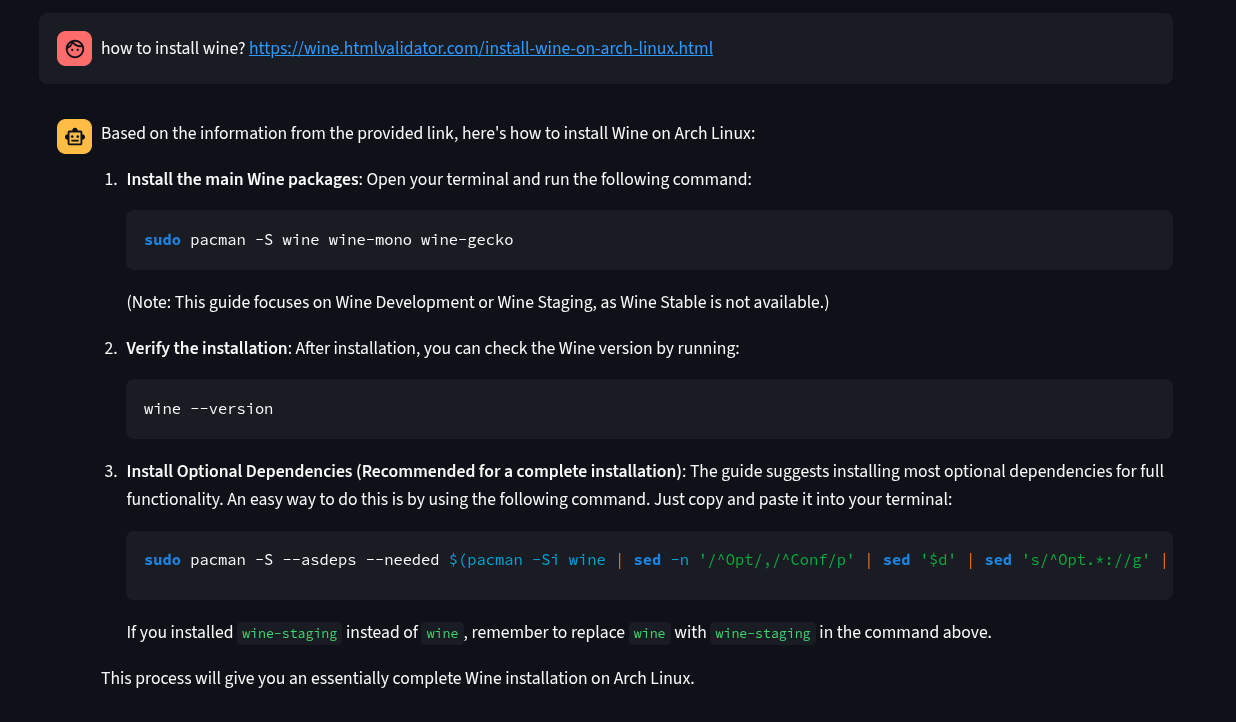1236x722 pixels.
Task: Click the last inline "wine-staging" code tag
Action: [x=762, y=633]
